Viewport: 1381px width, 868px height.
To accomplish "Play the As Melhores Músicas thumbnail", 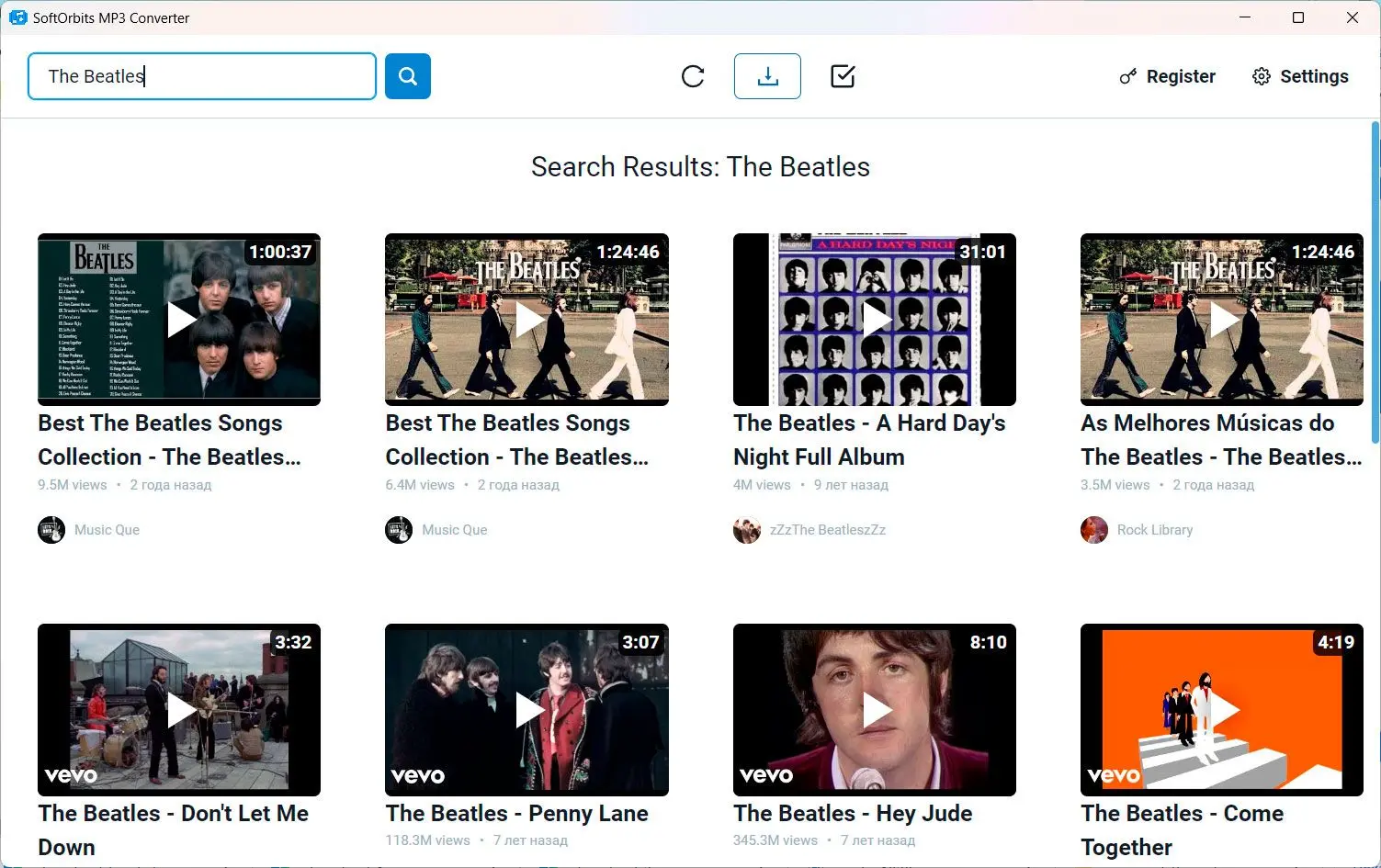I will (x=1221, y=320).
